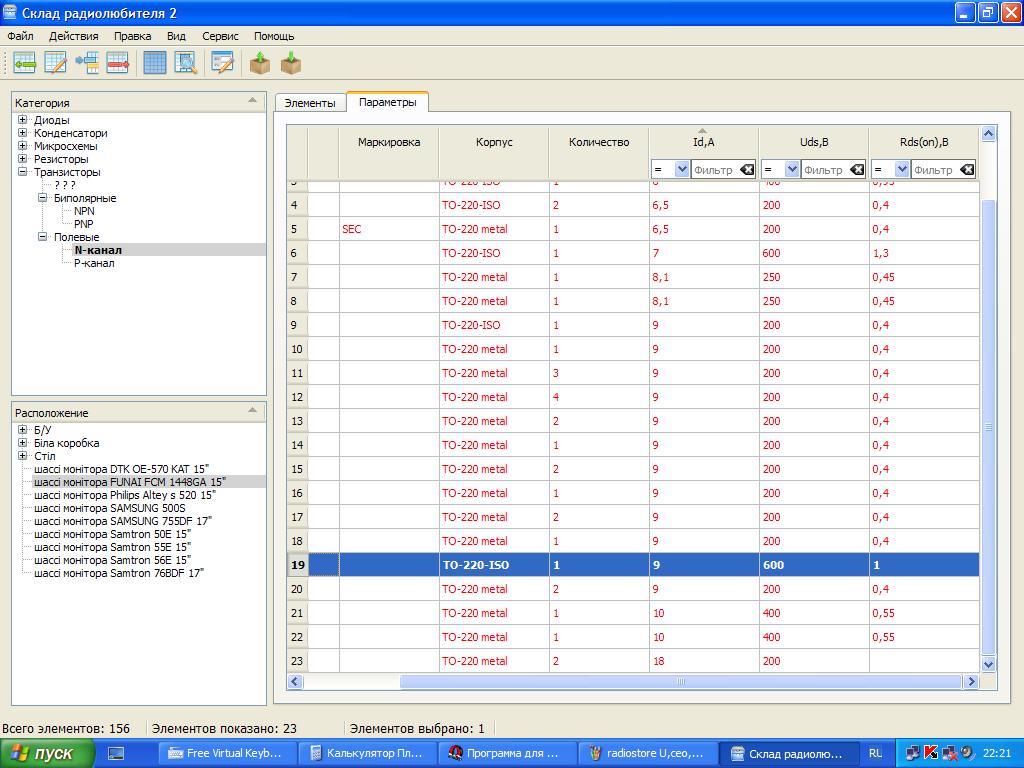Viewport: 1024px width, 768px height.
Task: Click the table with pencil edit icon
Action: [x=55, y=63]
